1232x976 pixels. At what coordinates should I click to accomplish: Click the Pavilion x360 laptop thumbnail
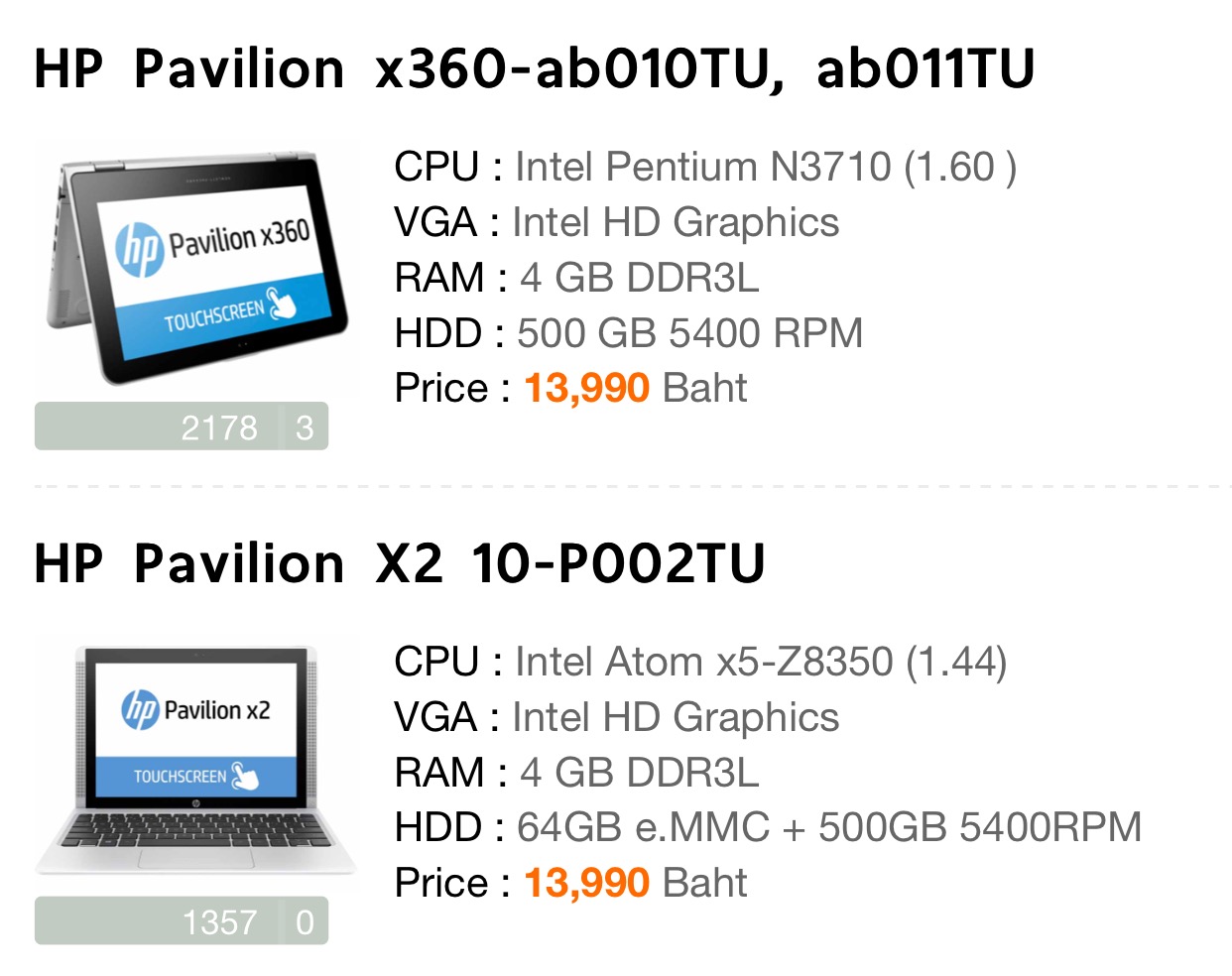click(197, 267)
